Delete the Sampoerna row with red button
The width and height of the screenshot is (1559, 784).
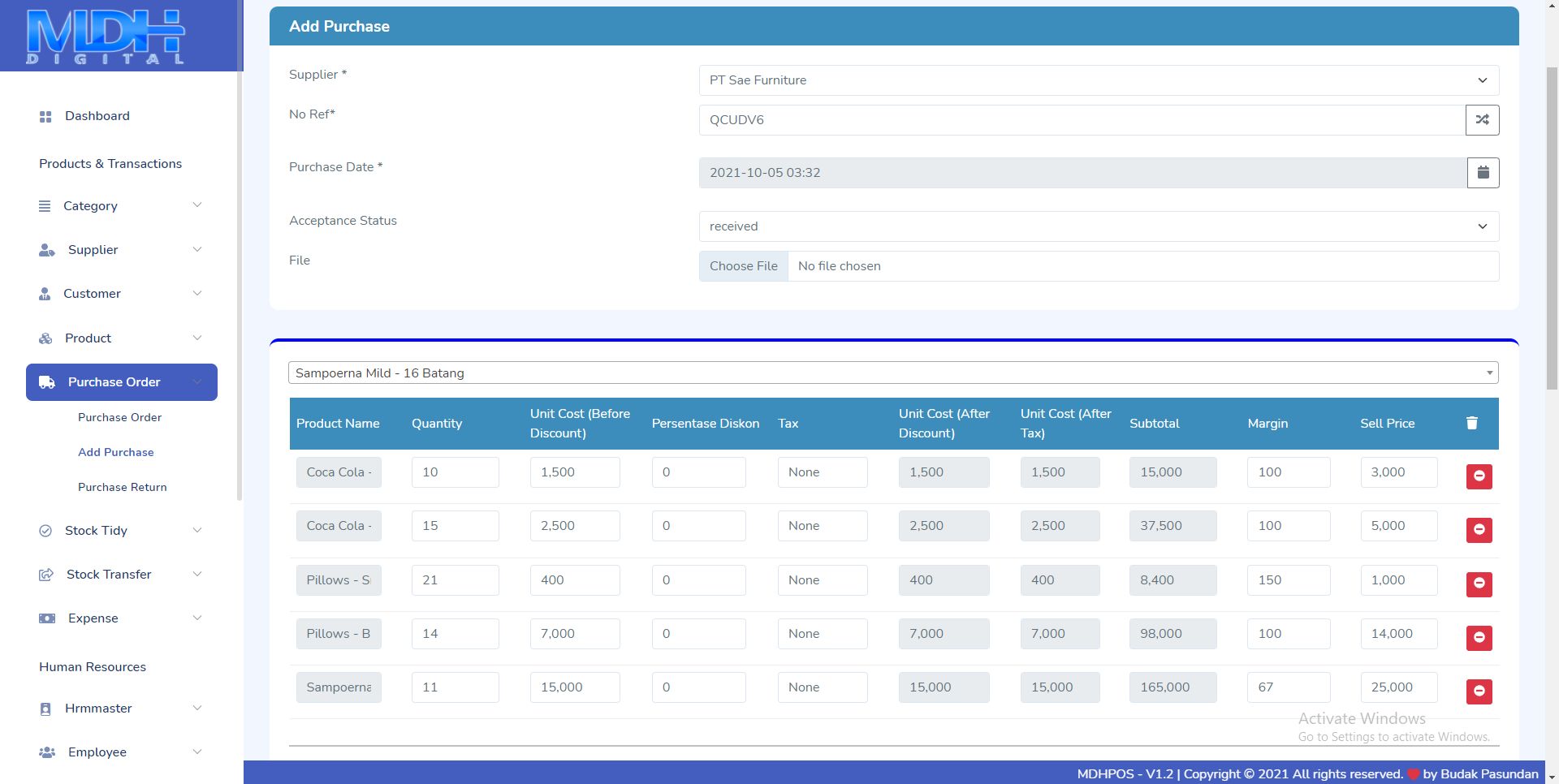click(1479, 691)
